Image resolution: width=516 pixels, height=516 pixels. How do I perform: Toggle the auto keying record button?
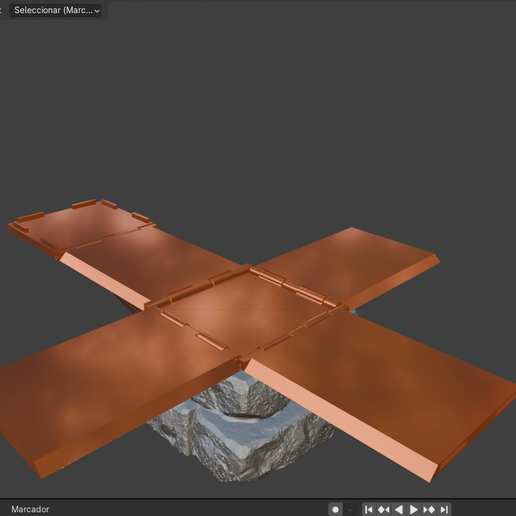coord(335,509)
